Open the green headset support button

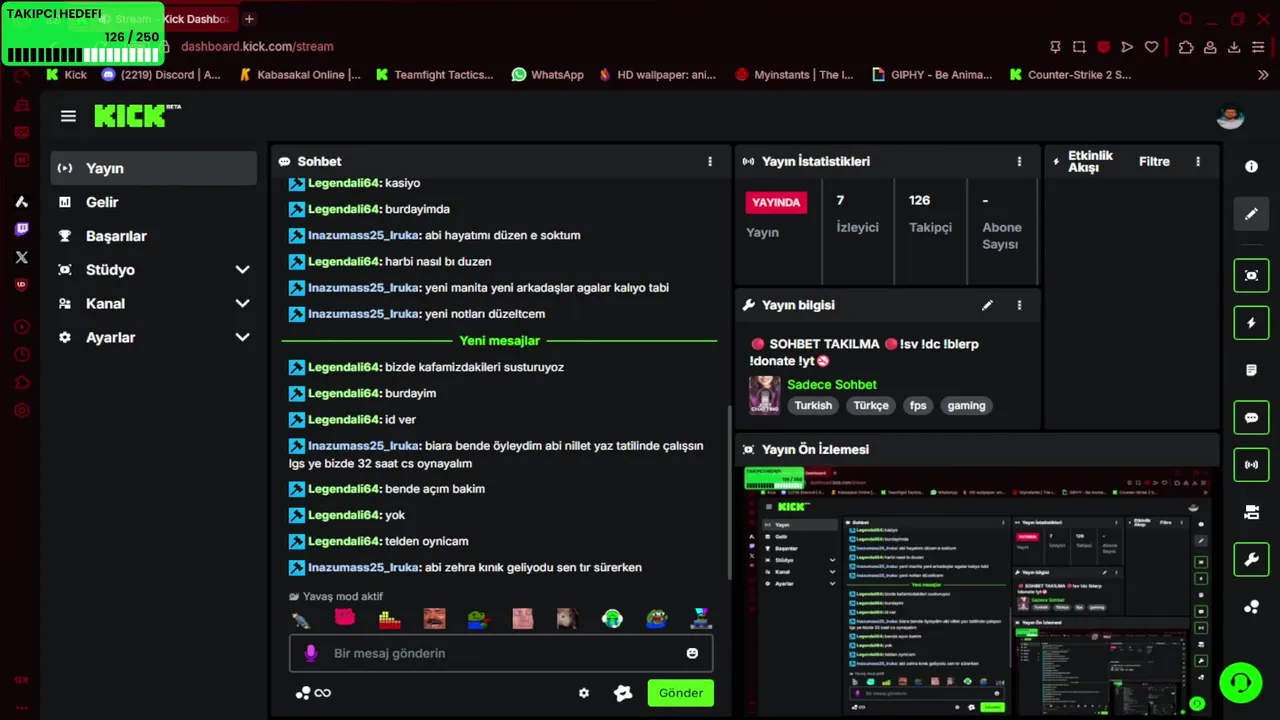1241,683
